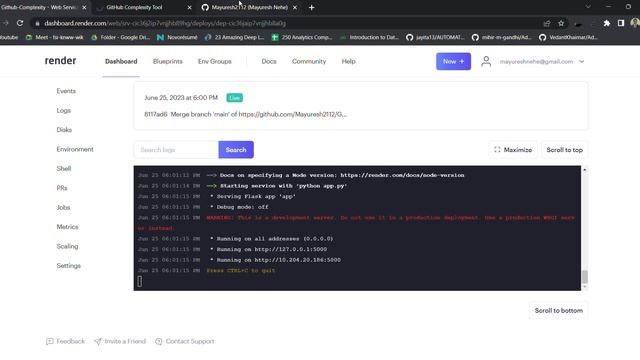Open Settings in the sidebar
The image size is (640, 360).
(x=69, y=266)
